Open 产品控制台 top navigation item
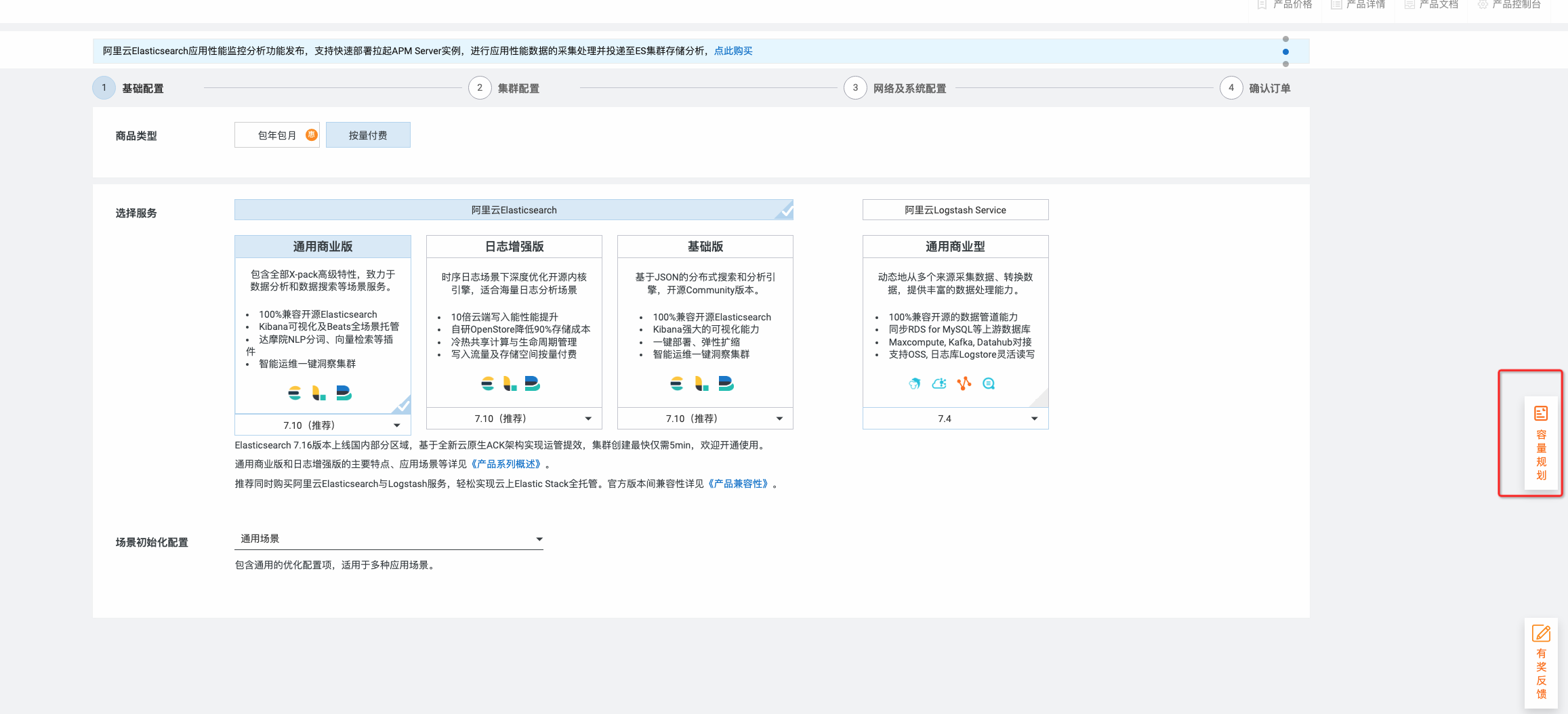This screenshot has width=1568, height=714. pyautogui.click(x=1510, y=4)
